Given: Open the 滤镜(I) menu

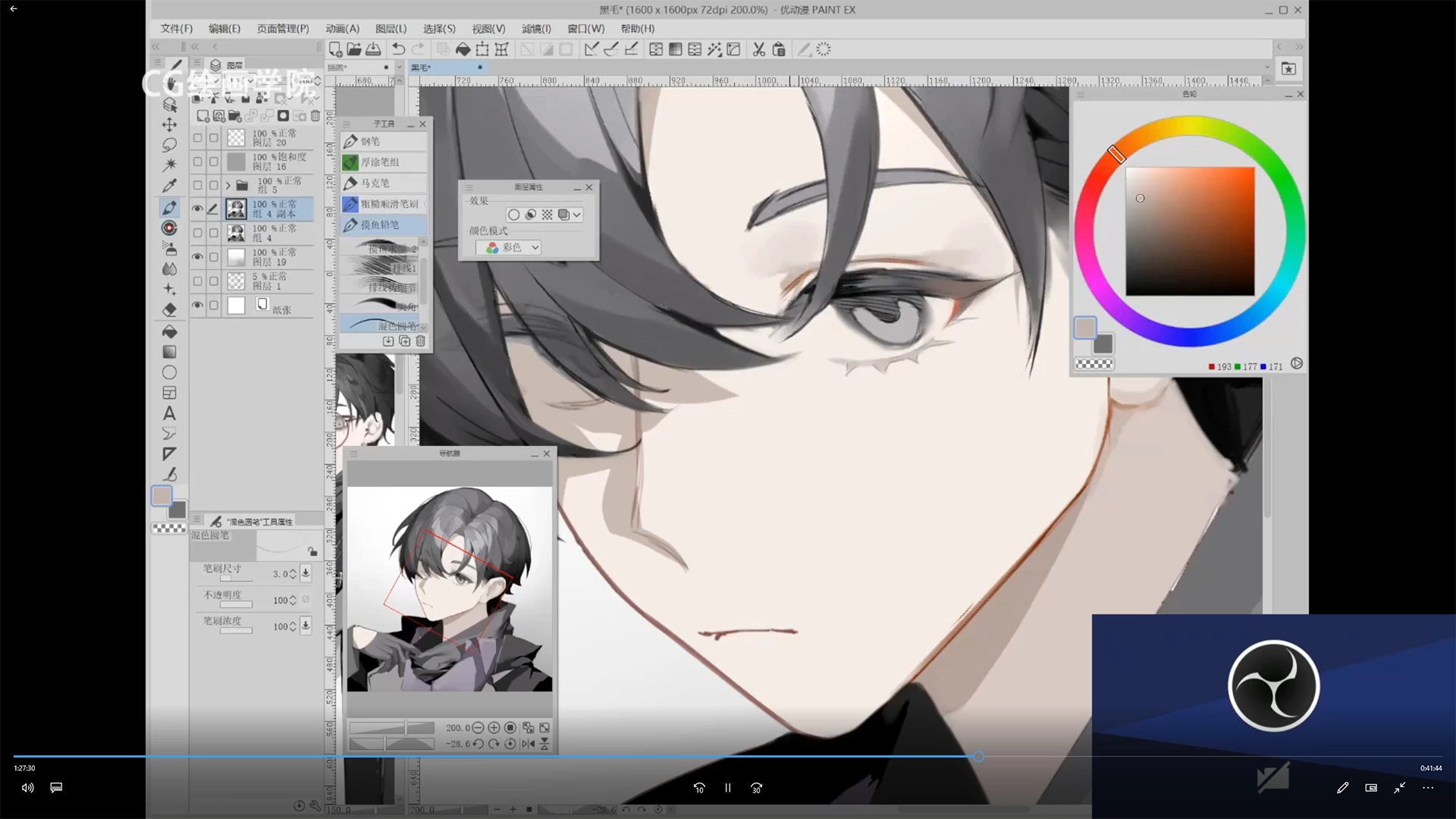Looking at the screenshot, I should click(535, 29).
